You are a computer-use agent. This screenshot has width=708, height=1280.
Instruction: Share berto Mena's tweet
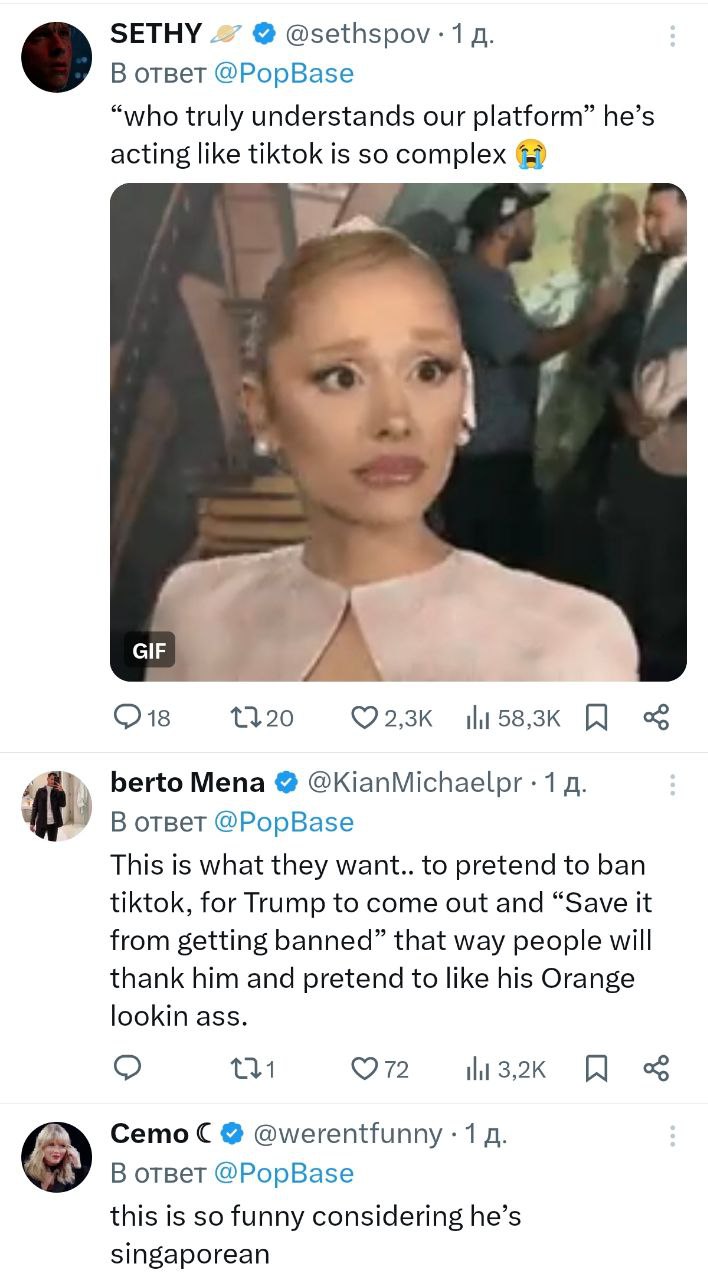point(656,1069)
